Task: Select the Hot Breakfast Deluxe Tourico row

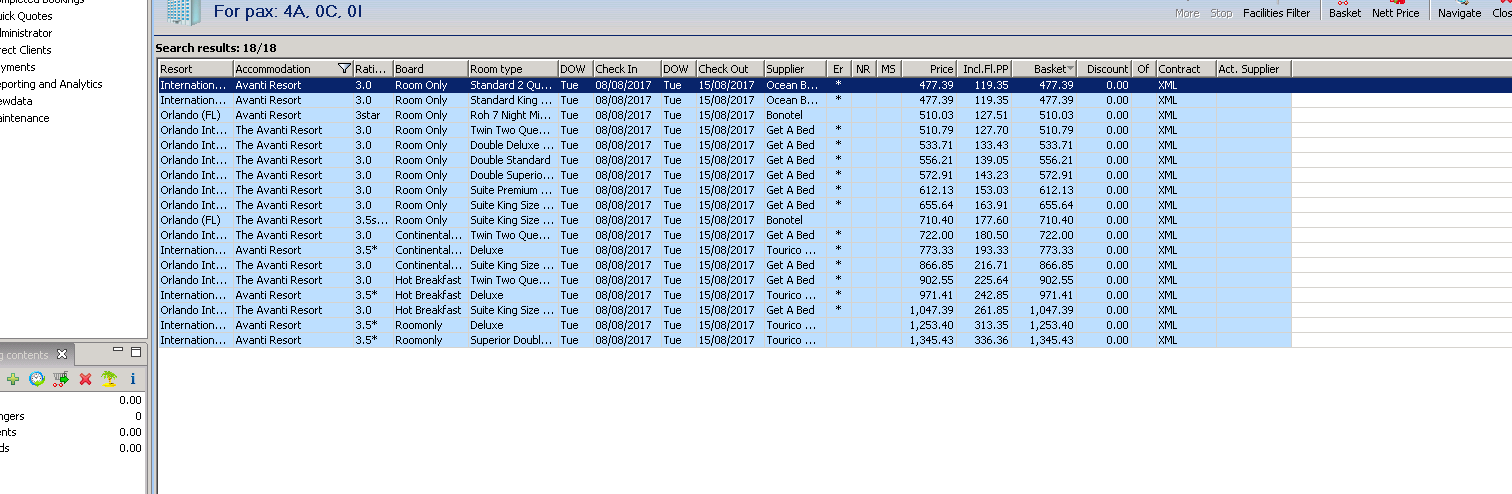Action: pos(725,295)
